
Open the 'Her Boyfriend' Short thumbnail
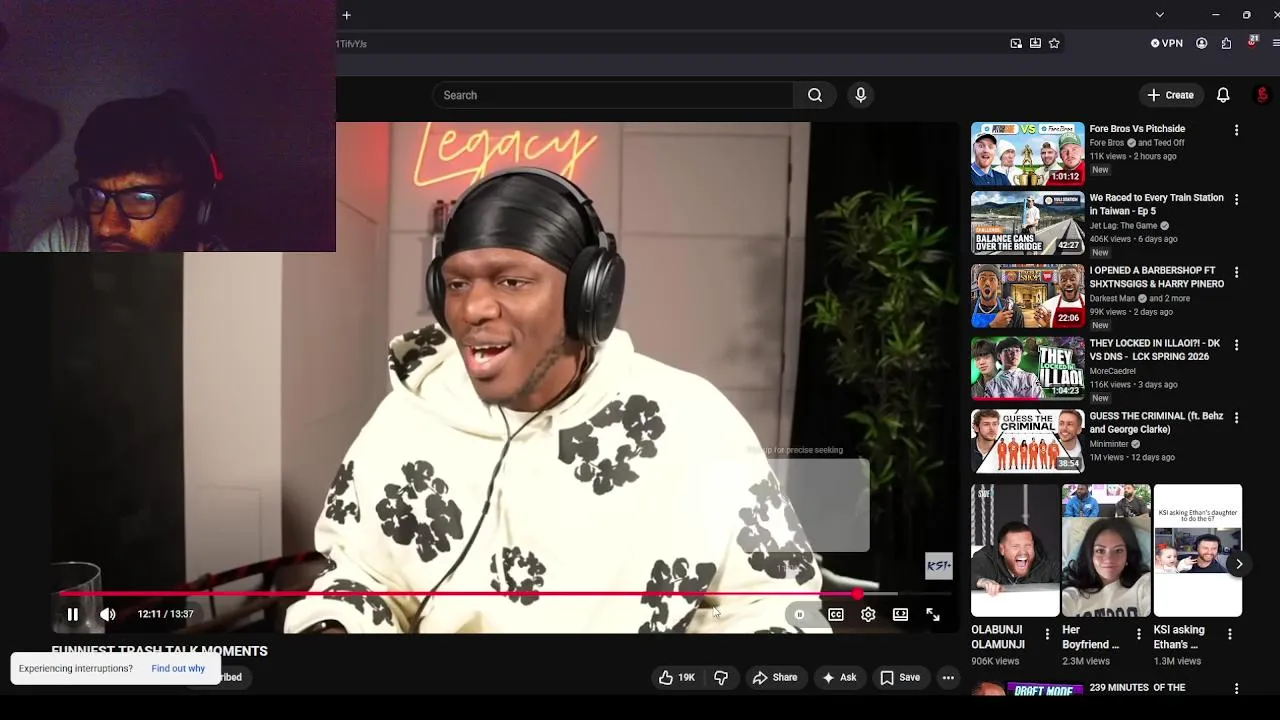click(x=1106, y=551)
